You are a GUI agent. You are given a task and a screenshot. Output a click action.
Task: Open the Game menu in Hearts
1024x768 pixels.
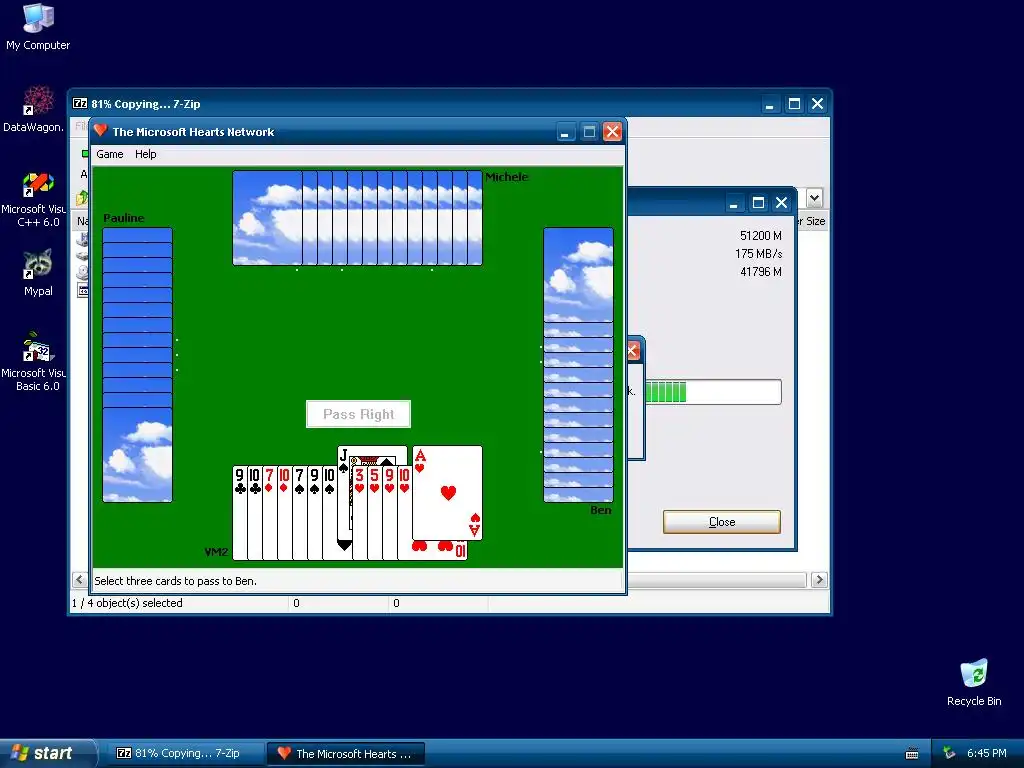click(110, 154)
